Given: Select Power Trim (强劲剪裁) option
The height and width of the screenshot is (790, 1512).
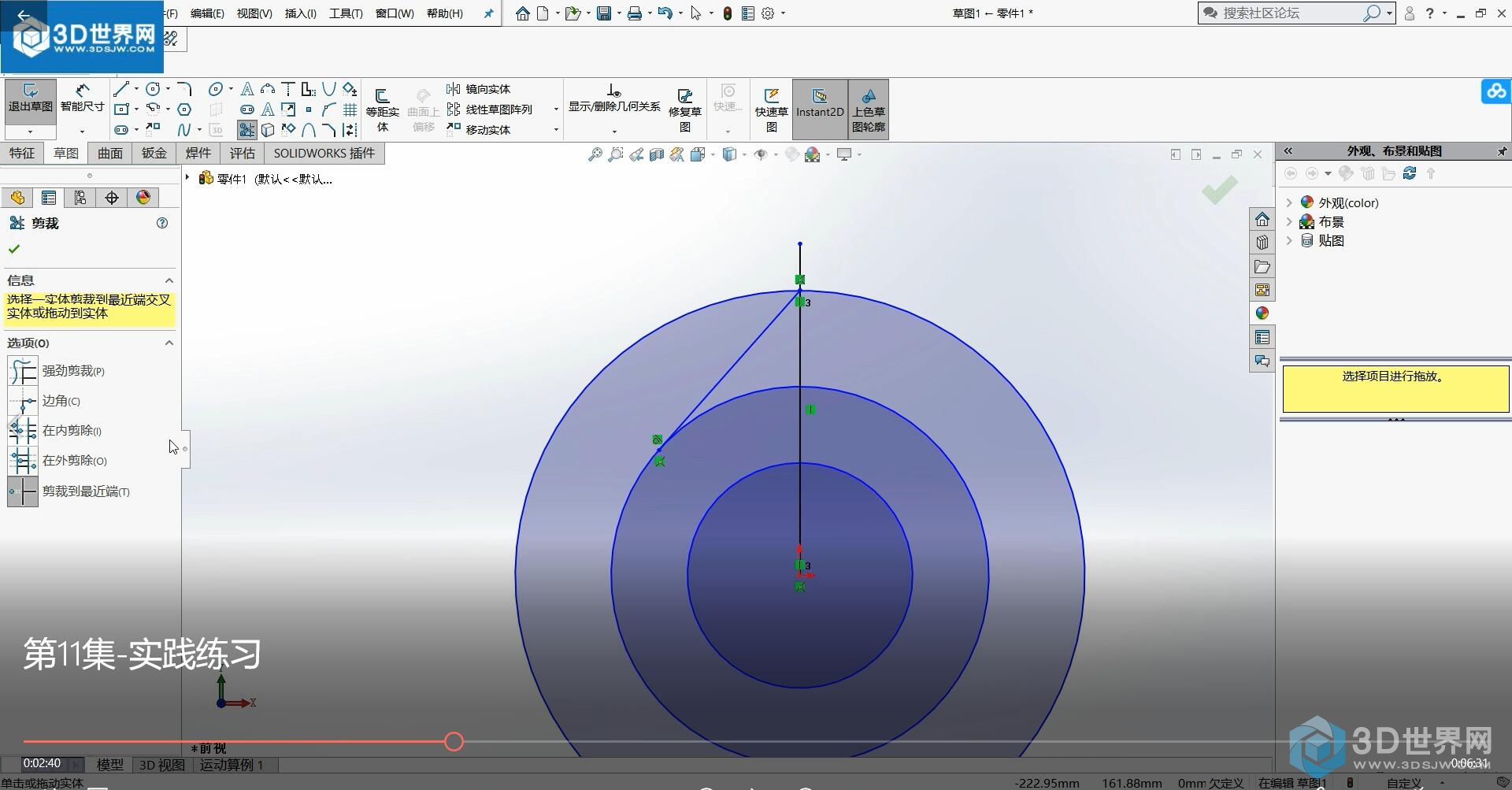Looking at the screenshot, I should tap(56, 371).
